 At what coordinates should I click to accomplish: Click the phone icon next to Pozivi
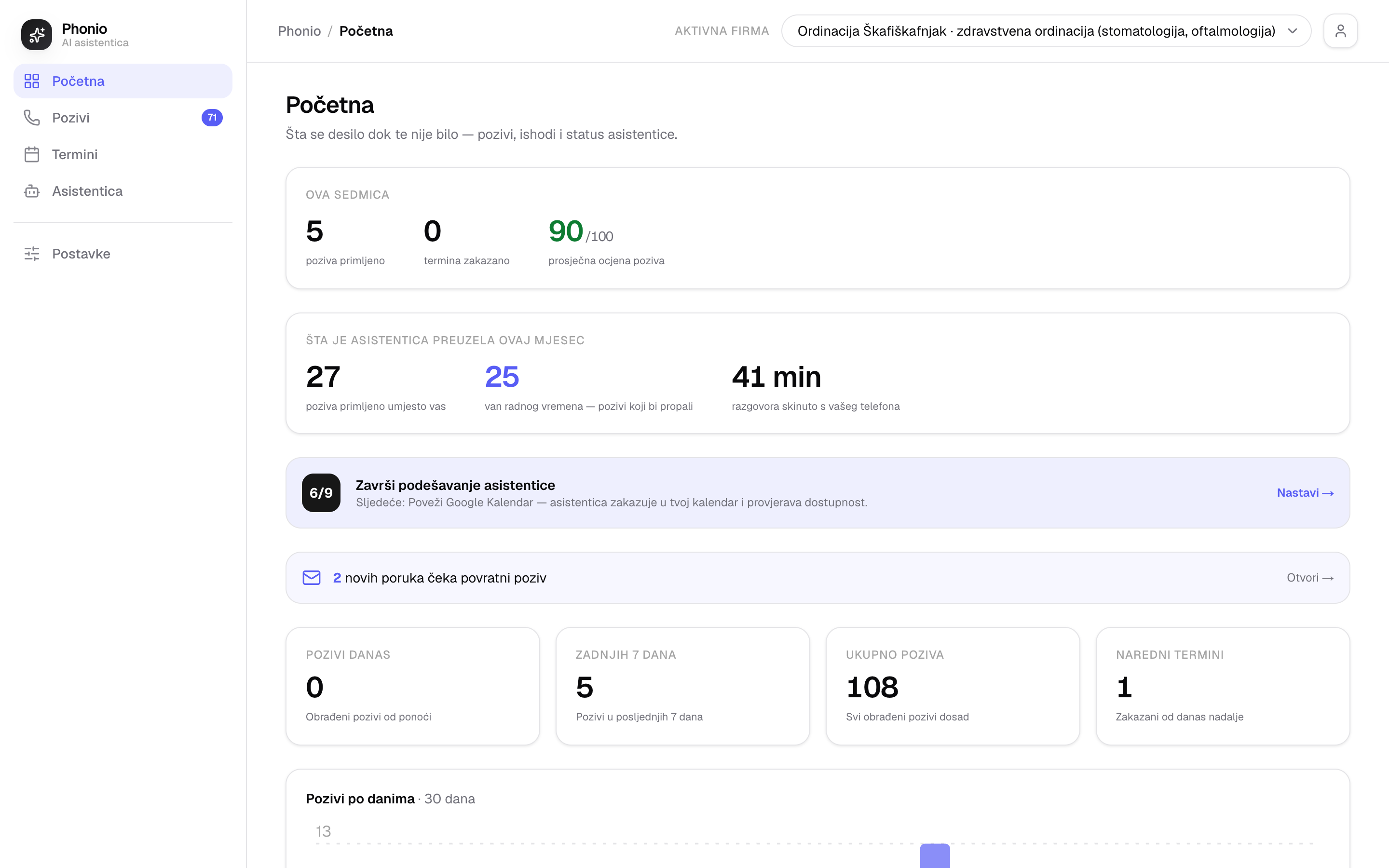(x=31, y=118)
